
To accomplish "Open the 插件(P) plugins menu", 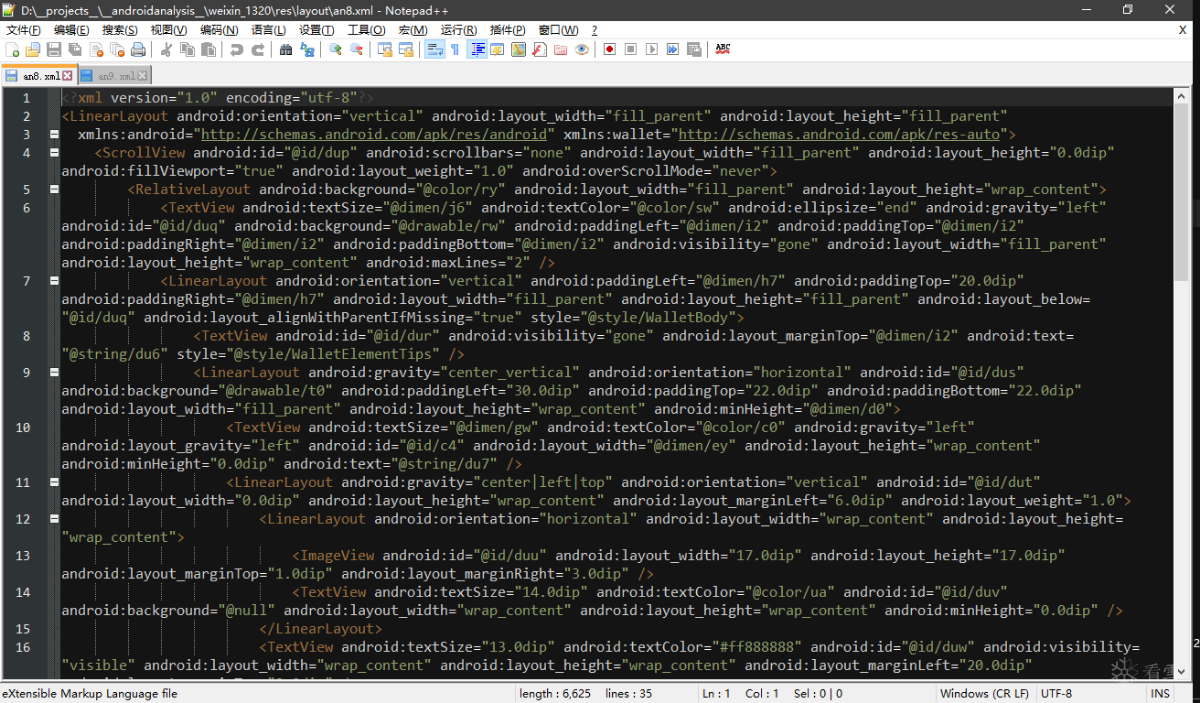I will click(x=508, y=30).
